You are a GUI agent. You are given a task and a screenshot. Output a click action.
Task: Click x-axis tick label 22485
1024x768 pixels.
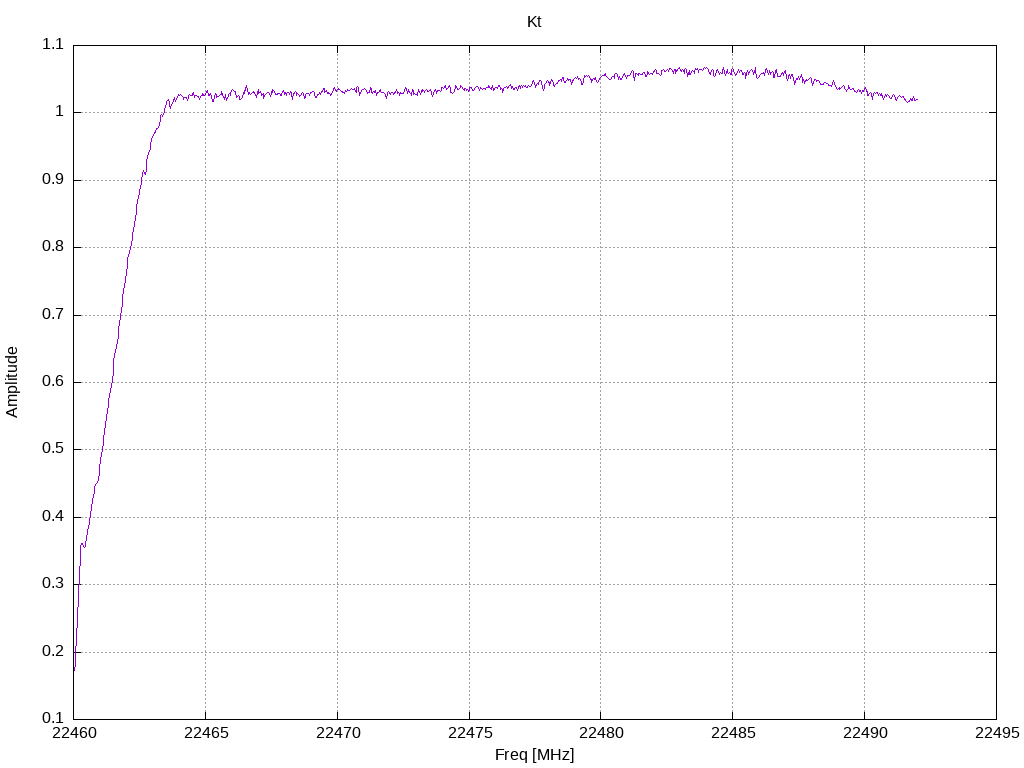pyautogui.click(x=733, y=733)
